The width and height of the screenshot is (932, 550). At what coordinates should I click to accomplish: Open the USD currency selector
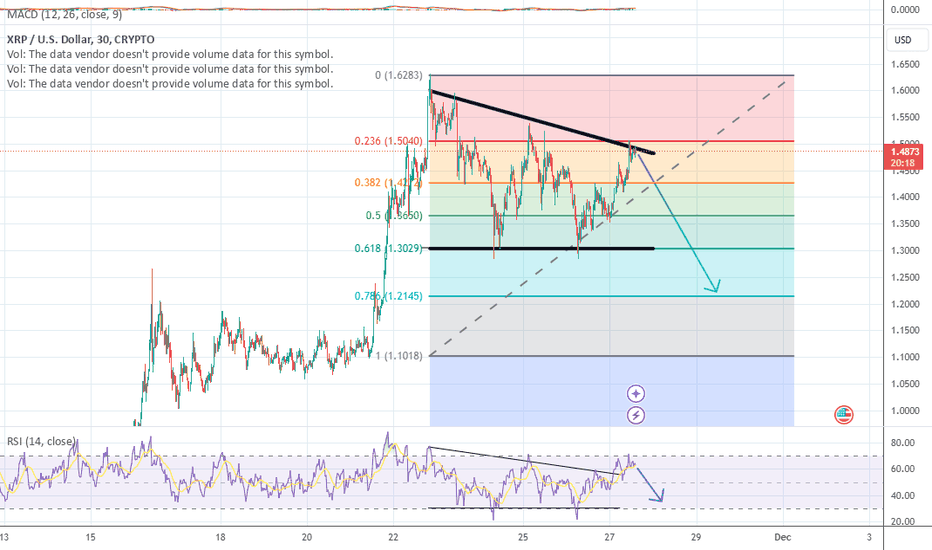(906, 40)
